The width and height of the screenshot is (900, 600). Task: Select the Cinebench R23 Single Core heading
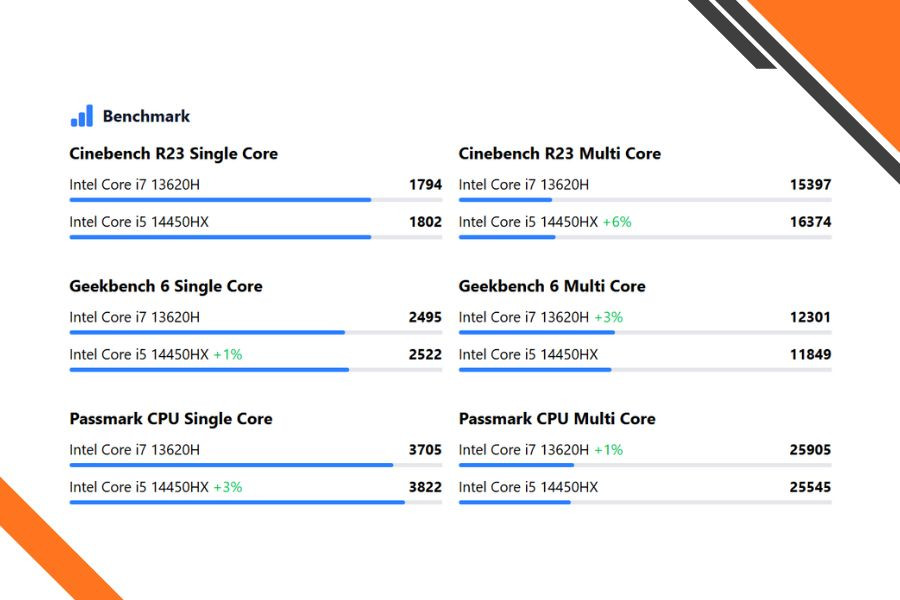point(173,153)
